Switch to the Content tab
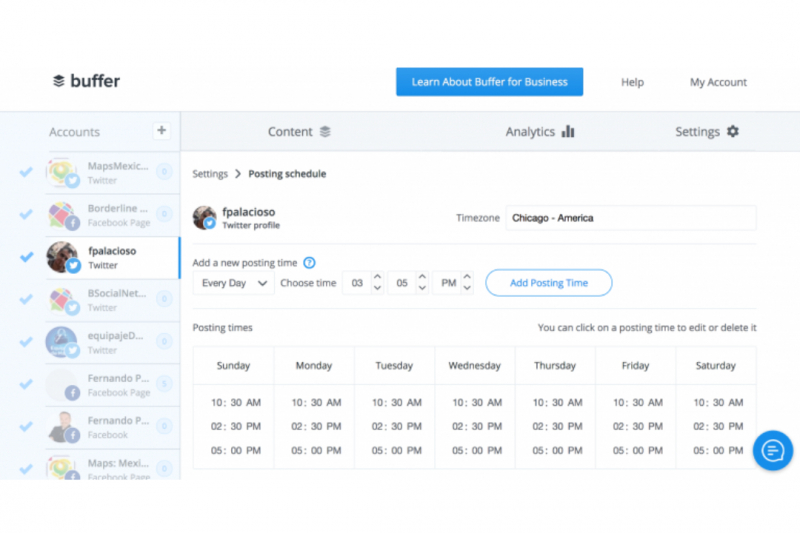 (x=299, y=132)
